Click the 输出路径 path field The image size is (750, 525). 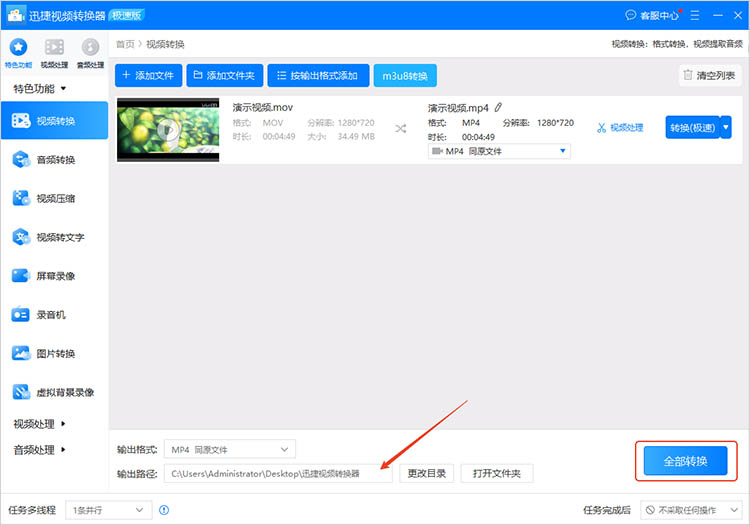(278, 473)
